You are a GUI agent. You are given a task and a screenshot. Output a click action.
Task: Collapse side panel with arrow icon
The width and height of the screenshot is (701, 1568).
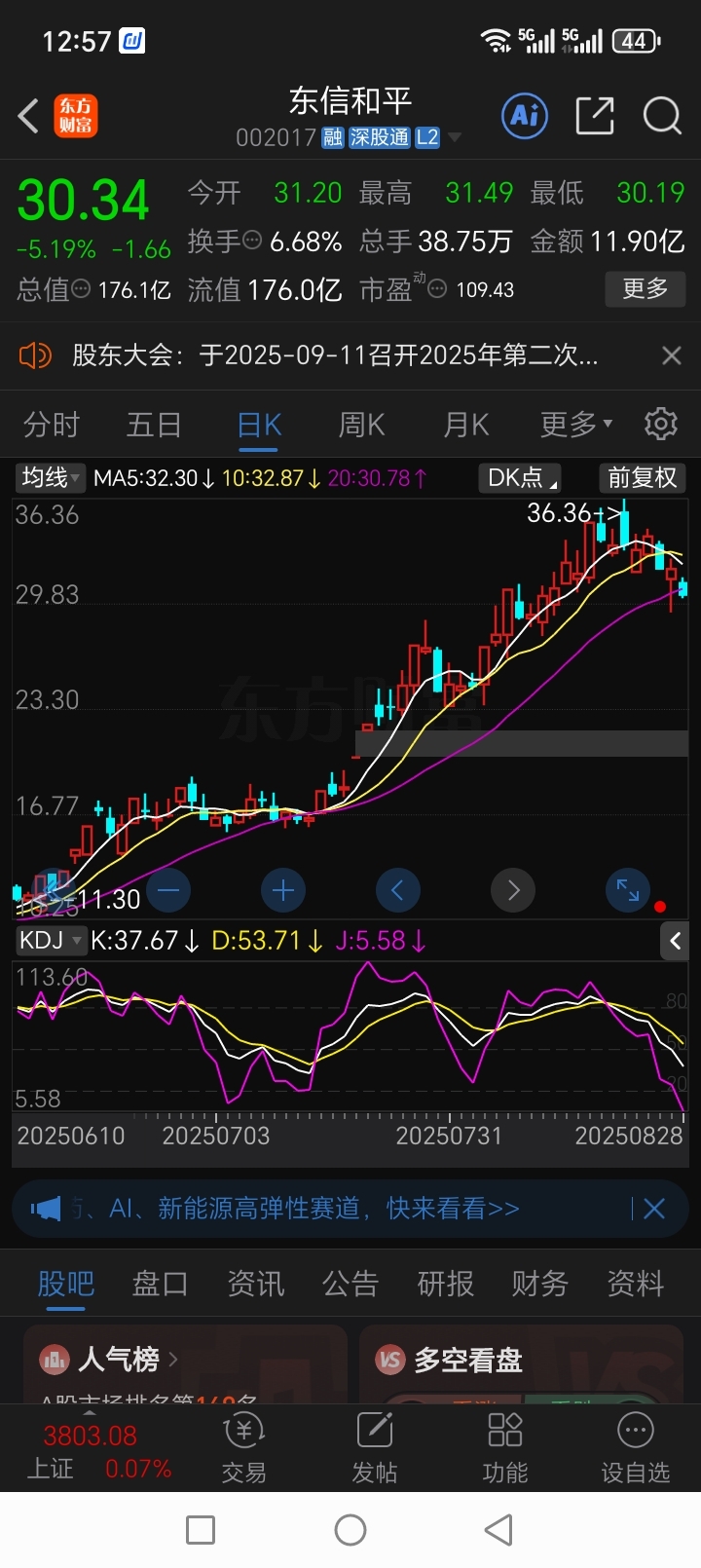(675, 941)
